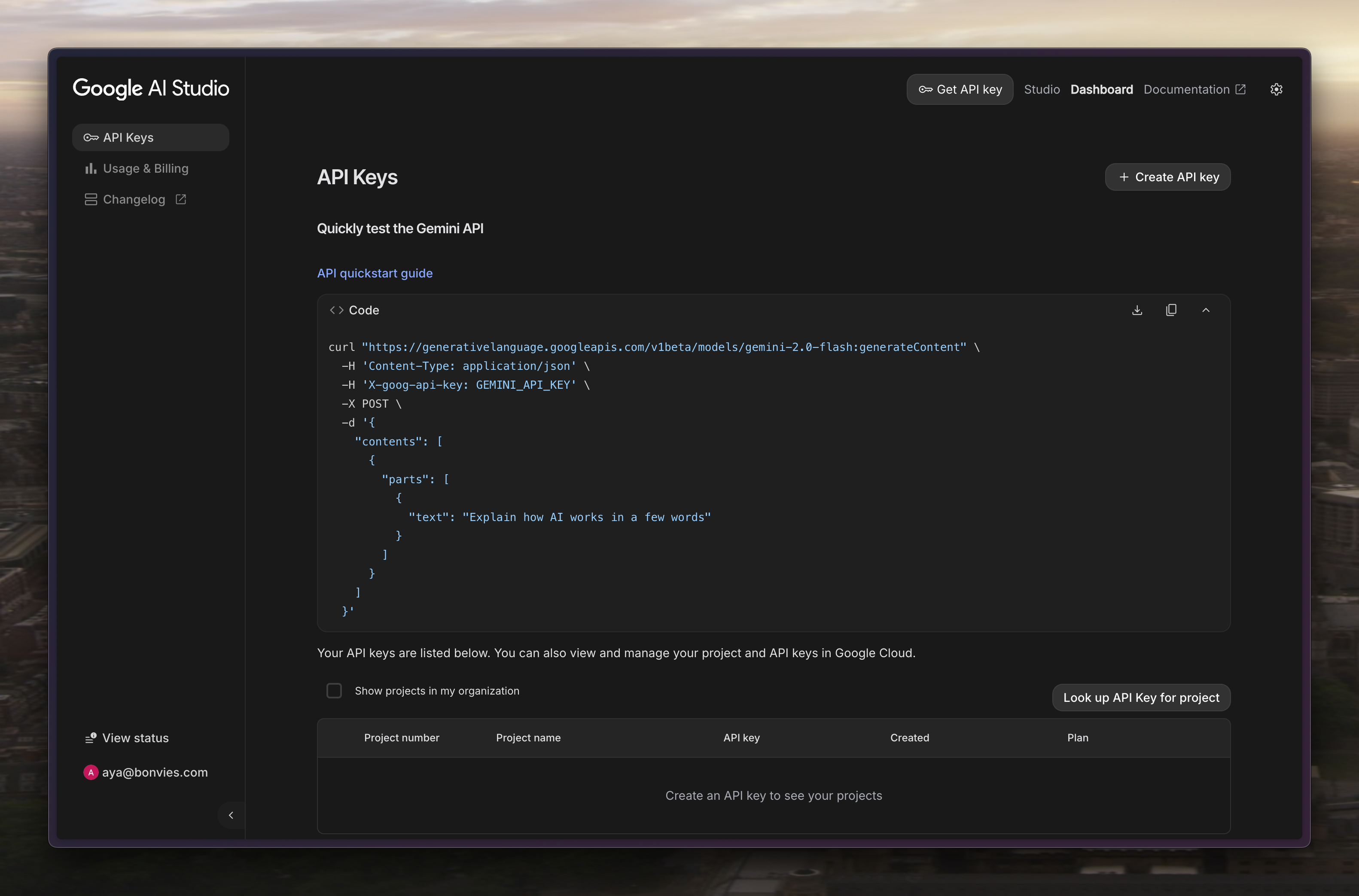Click Look up API Key for project
The height and width of the screenshot is (896, 1359).
click(x=1141, y=697)
